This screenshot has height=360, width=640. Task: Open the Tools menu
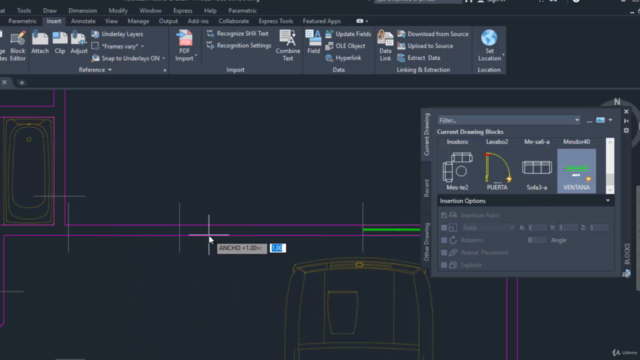click(24, 11)
